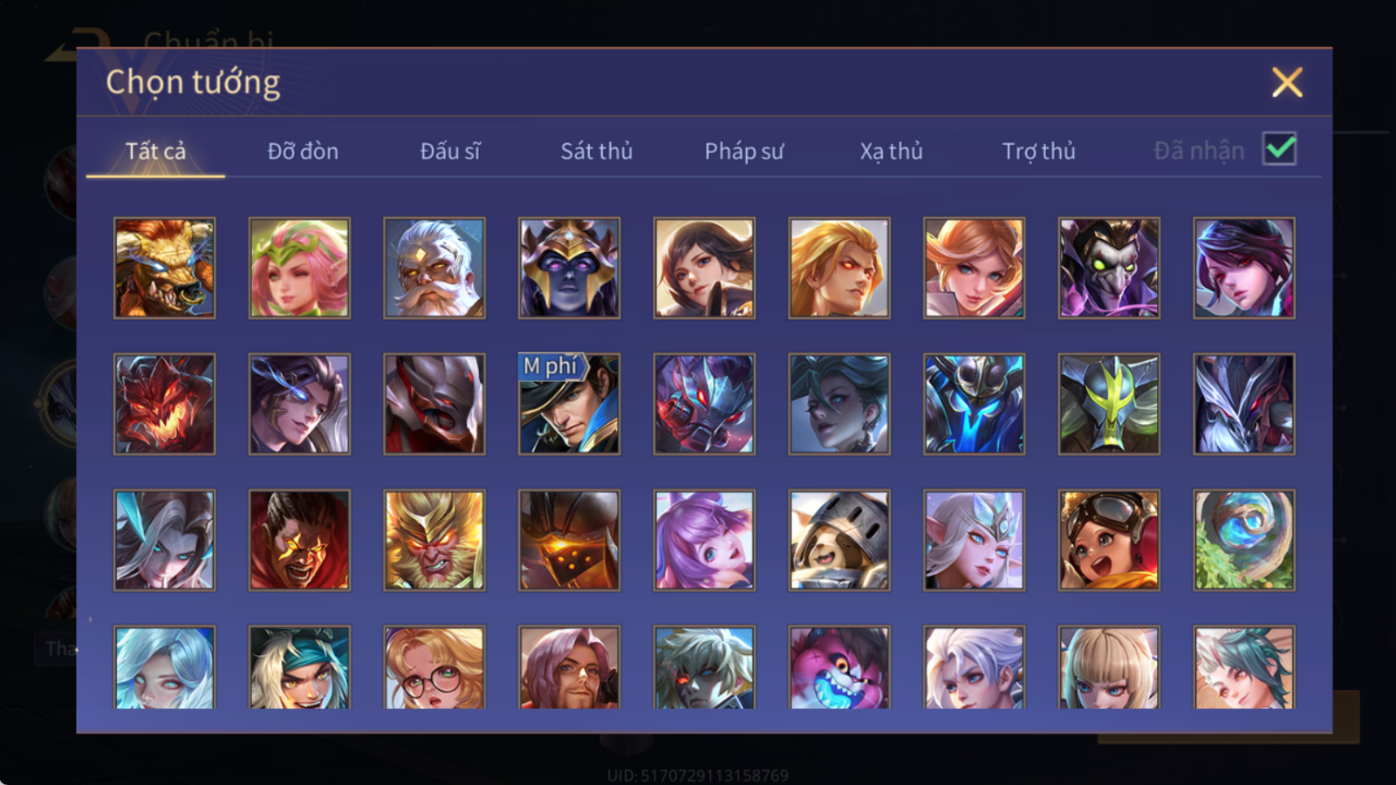
Task: Select the hero tagged "M phí"
Action: pos(569,404)
